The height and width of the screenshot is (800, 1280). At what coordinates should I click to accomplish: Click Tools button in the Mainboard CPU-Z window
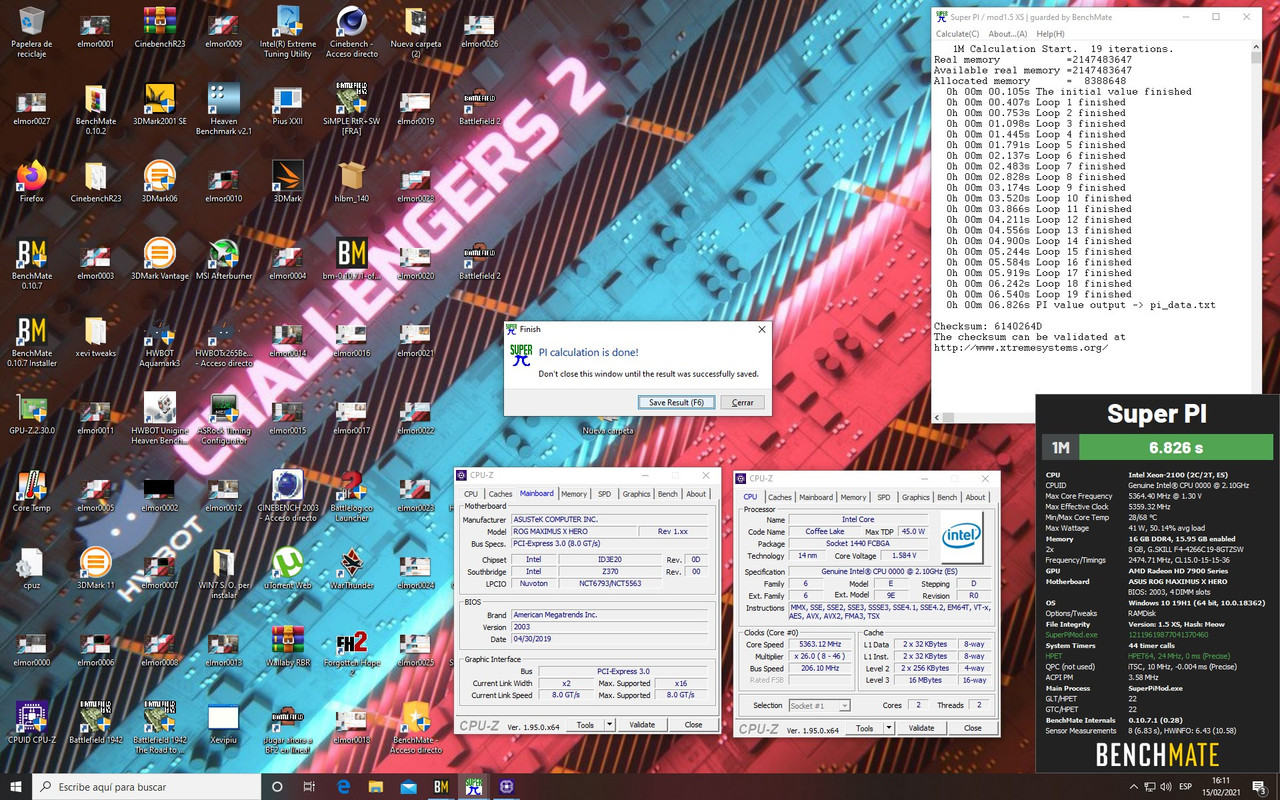point(585,725)
